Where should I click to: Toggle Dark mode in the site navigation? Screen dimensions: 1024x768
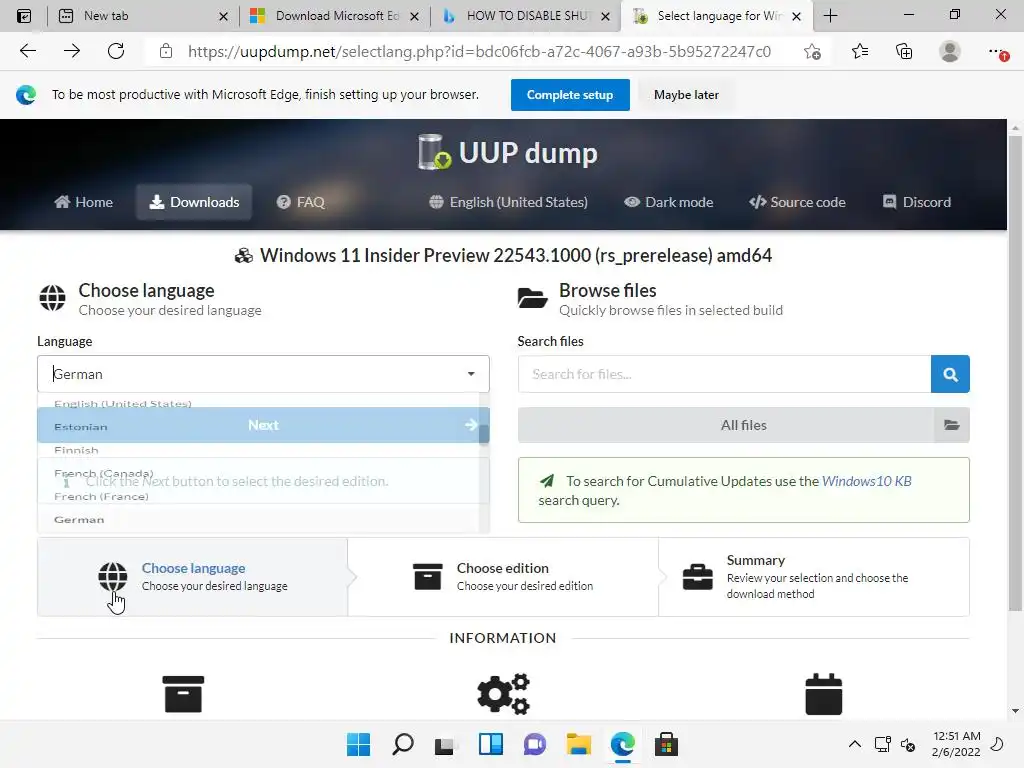pyautogui.click(x=669, y=202)
